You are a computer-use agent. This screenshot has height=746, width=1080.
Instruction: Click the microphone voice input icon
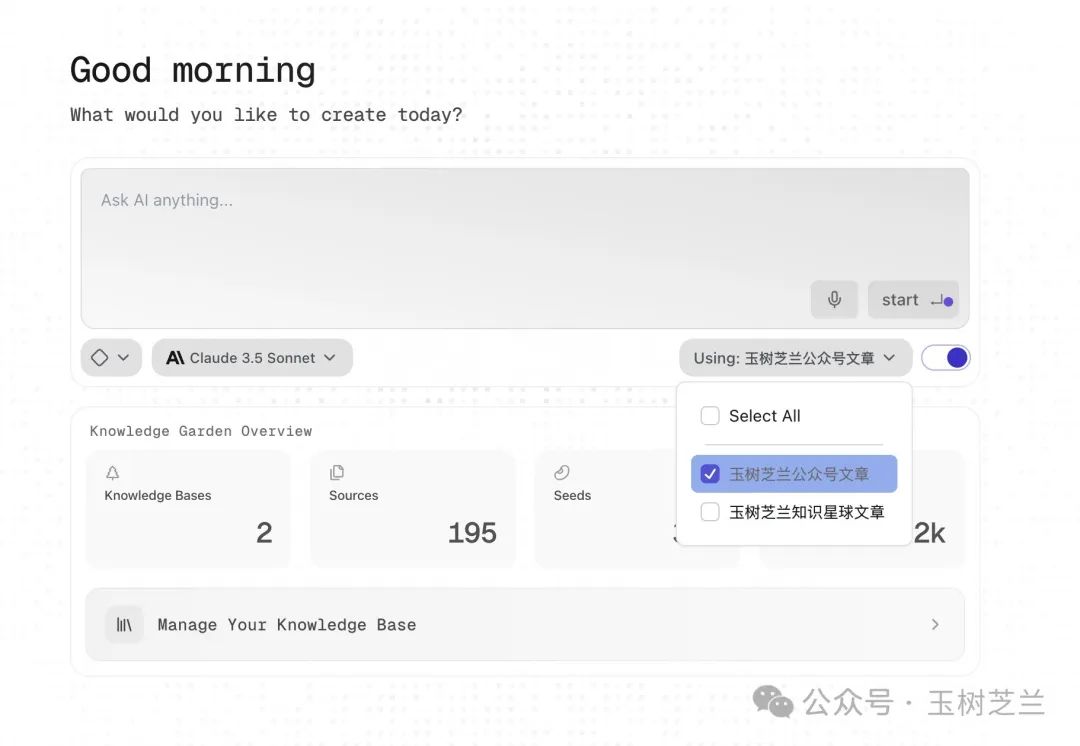pyautogui.click(x=834, y=300)
